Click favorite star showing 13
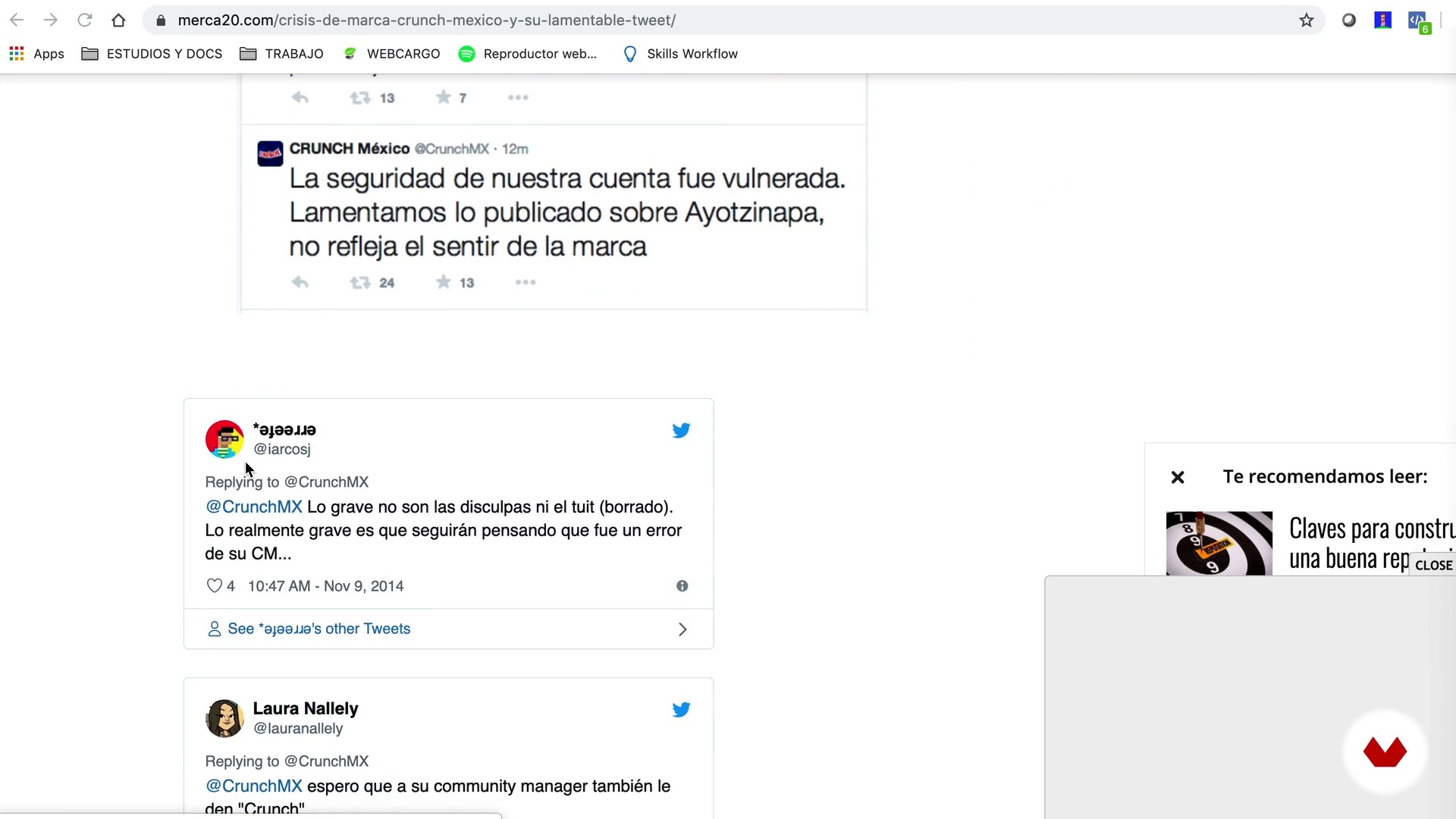Viewport: 1456px width, 819px height. (x=444, y=282)
